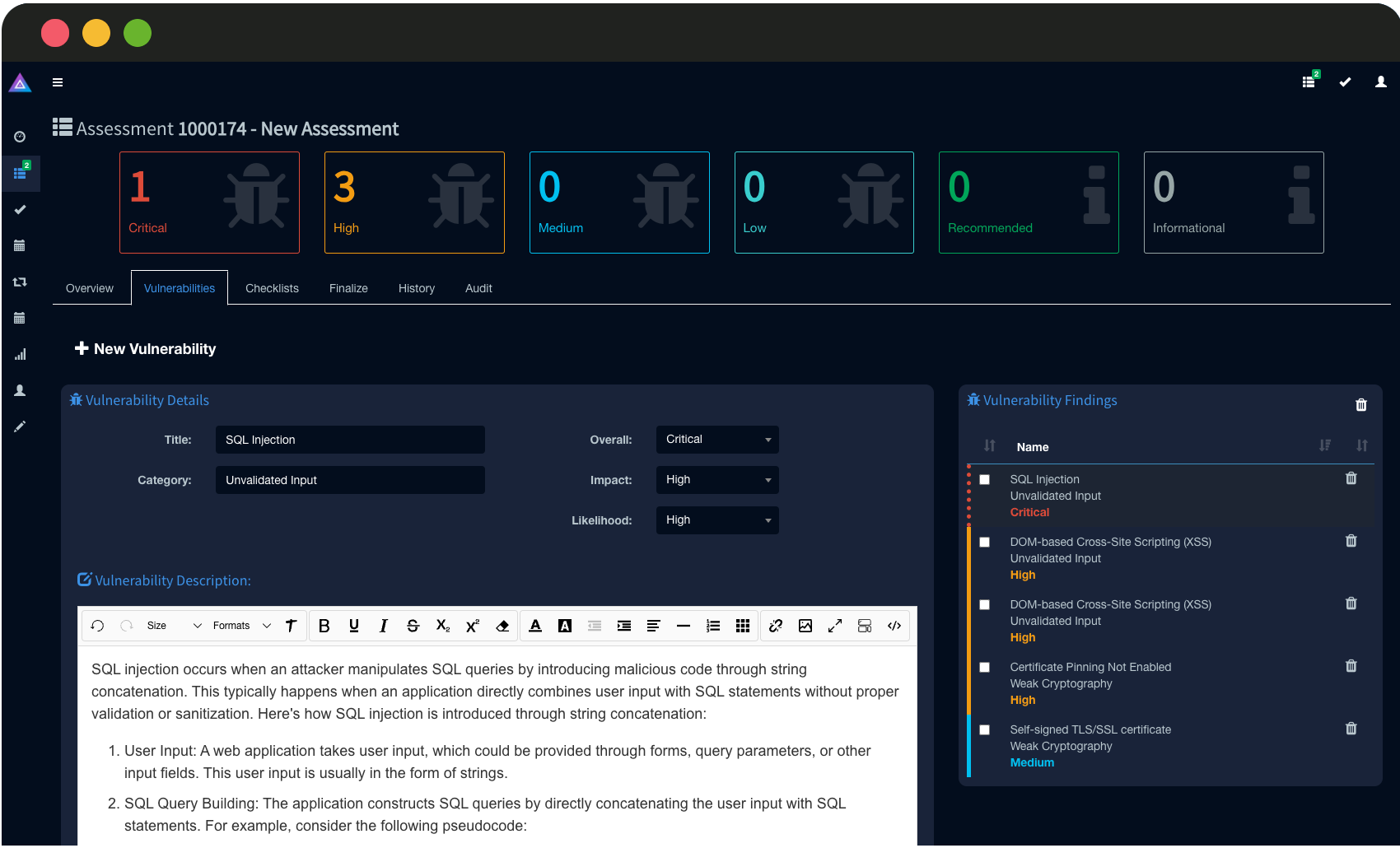Switch to the Checklists tab
This screenshot has width=1400, height=848.
coord(272,288)
